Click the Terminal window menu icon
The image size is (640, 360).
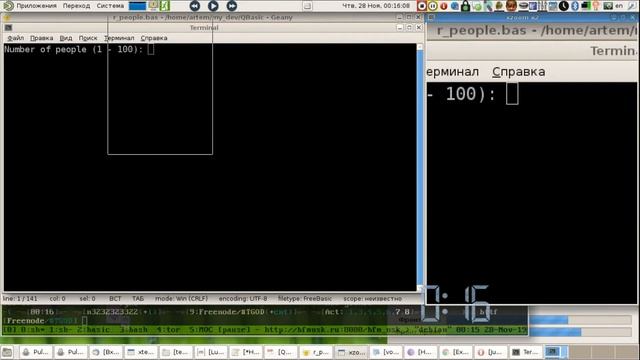[x=8, y=27]
